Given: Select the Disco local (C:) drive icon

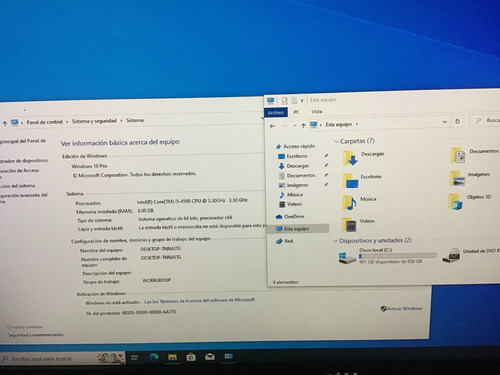Looking at the screenshot, I should click(x=347, y=258).
